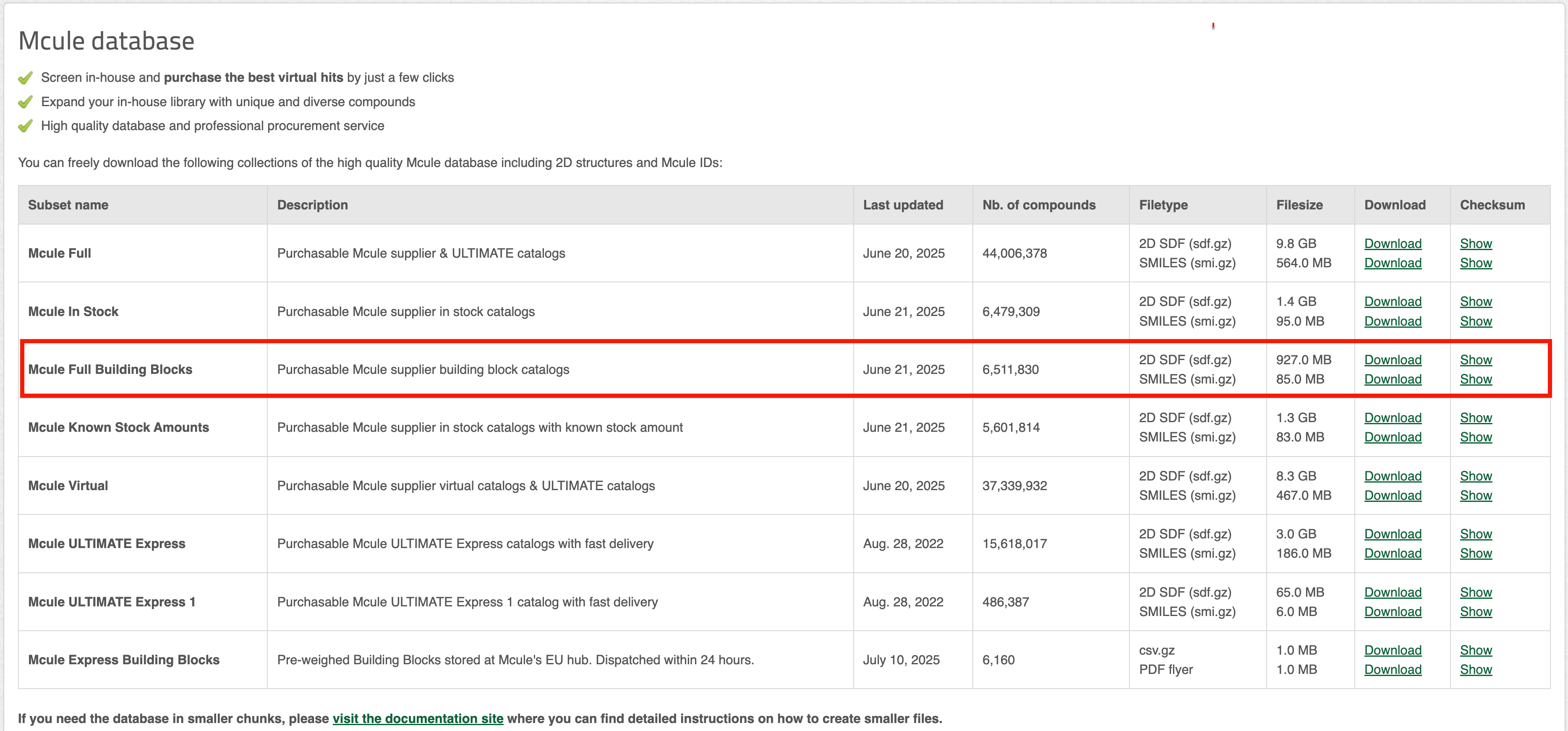Show checksum for ULTIMATE Express 3.0 GB SDF
This screenshot has height=731, width=1568.
1476,534
